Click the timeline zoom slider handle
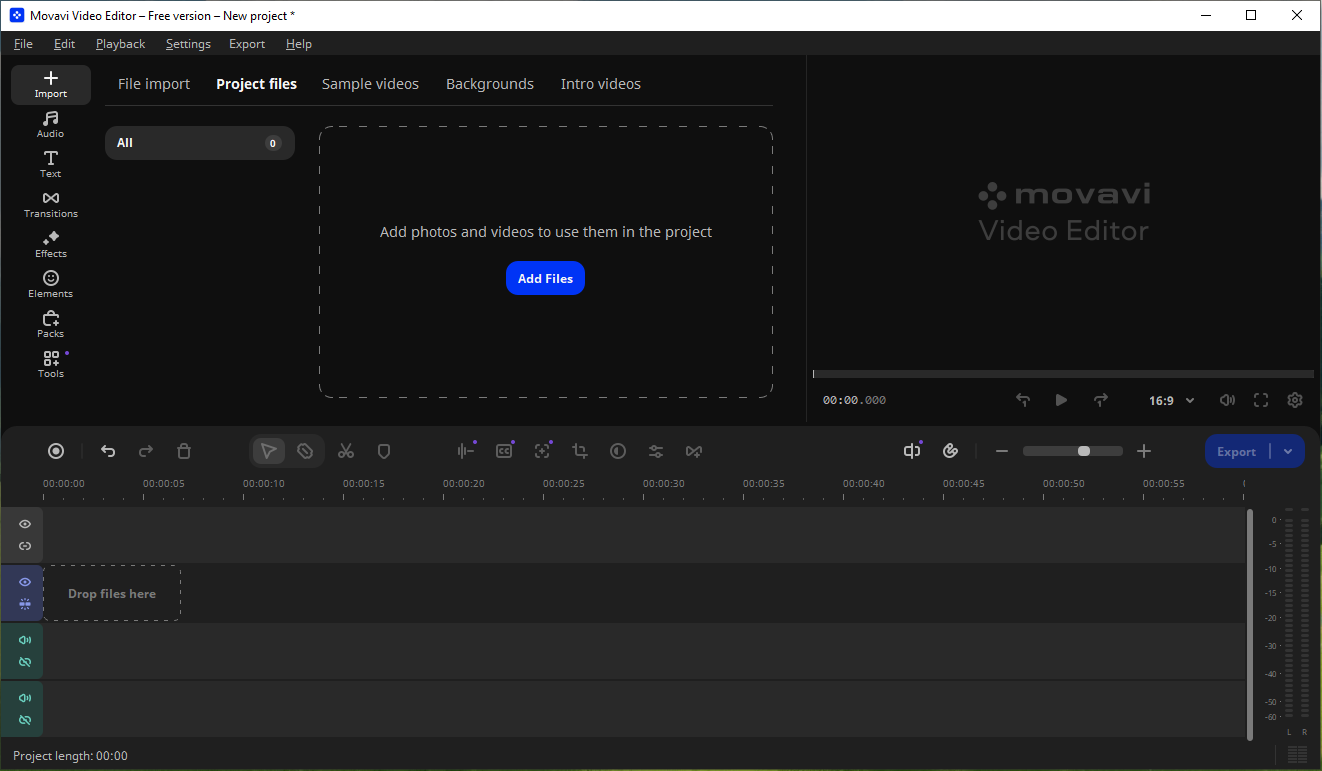Viewport: 1322px width, 771px height. 1084,451
